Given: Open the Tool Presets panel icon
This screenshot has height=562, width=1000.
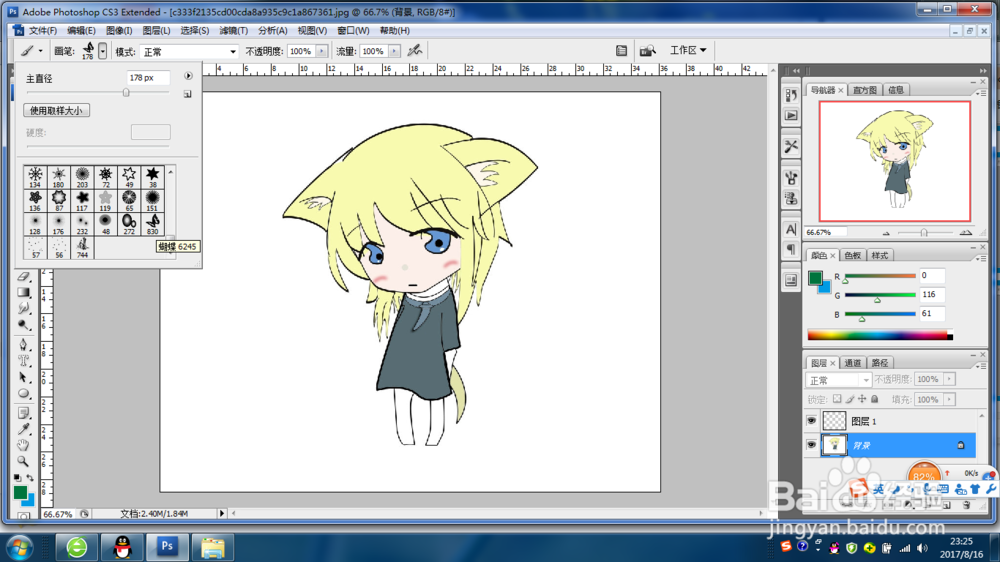Looking at the screenshot, I should pyautogui.click(x=791, y=146).
